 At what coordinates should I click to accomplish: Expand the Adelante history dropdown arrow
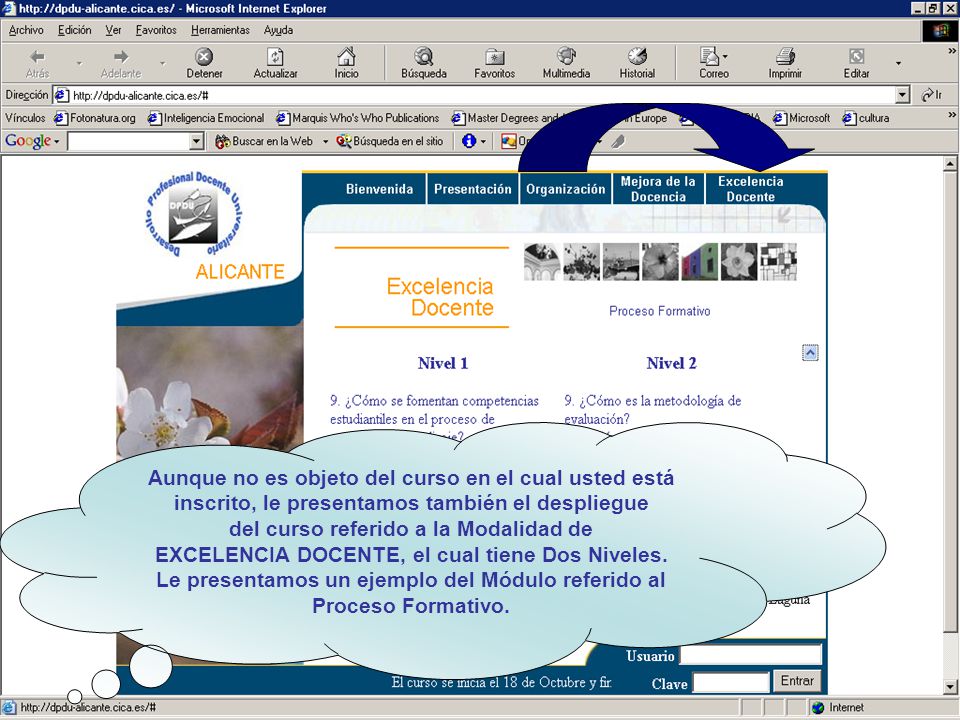pos(163,63)
